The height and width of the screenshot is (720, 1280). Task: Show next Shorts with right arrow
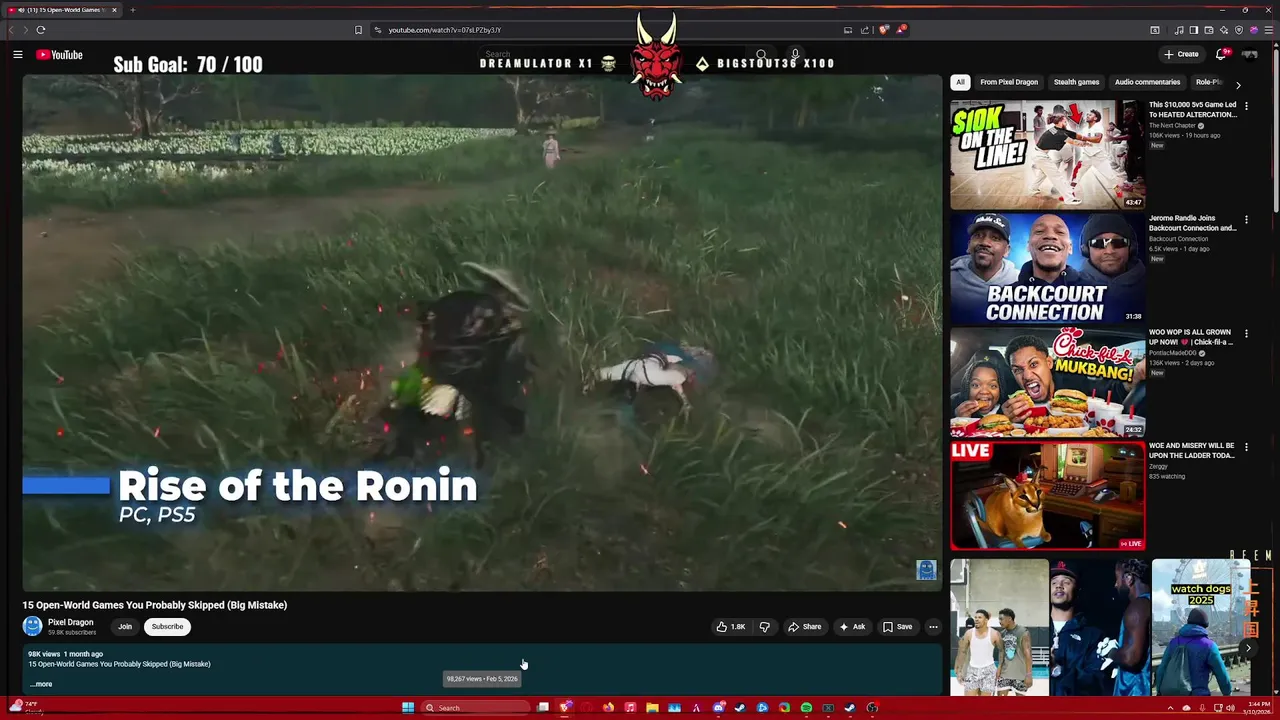point(1248,648)
